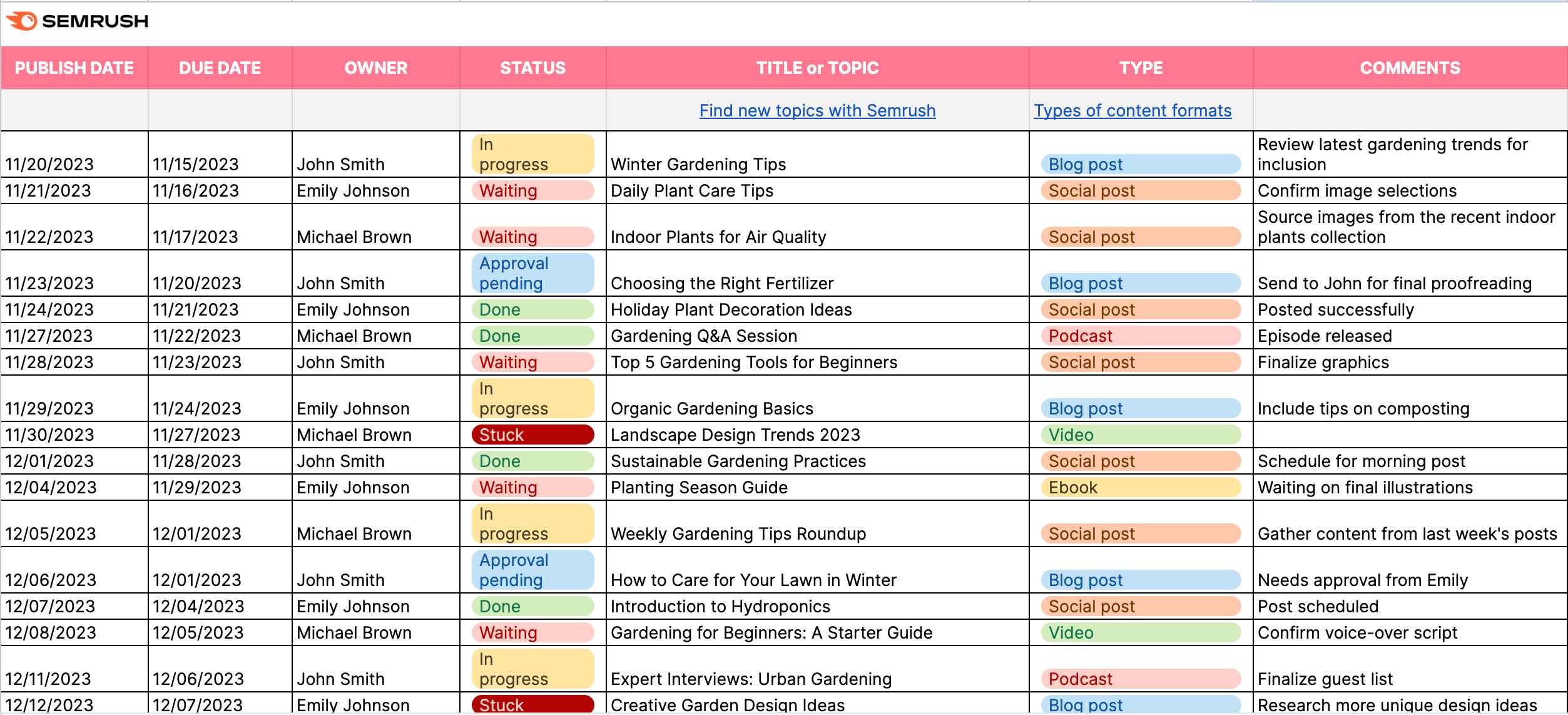Click the Semrush logo

[x=78, y=21]
